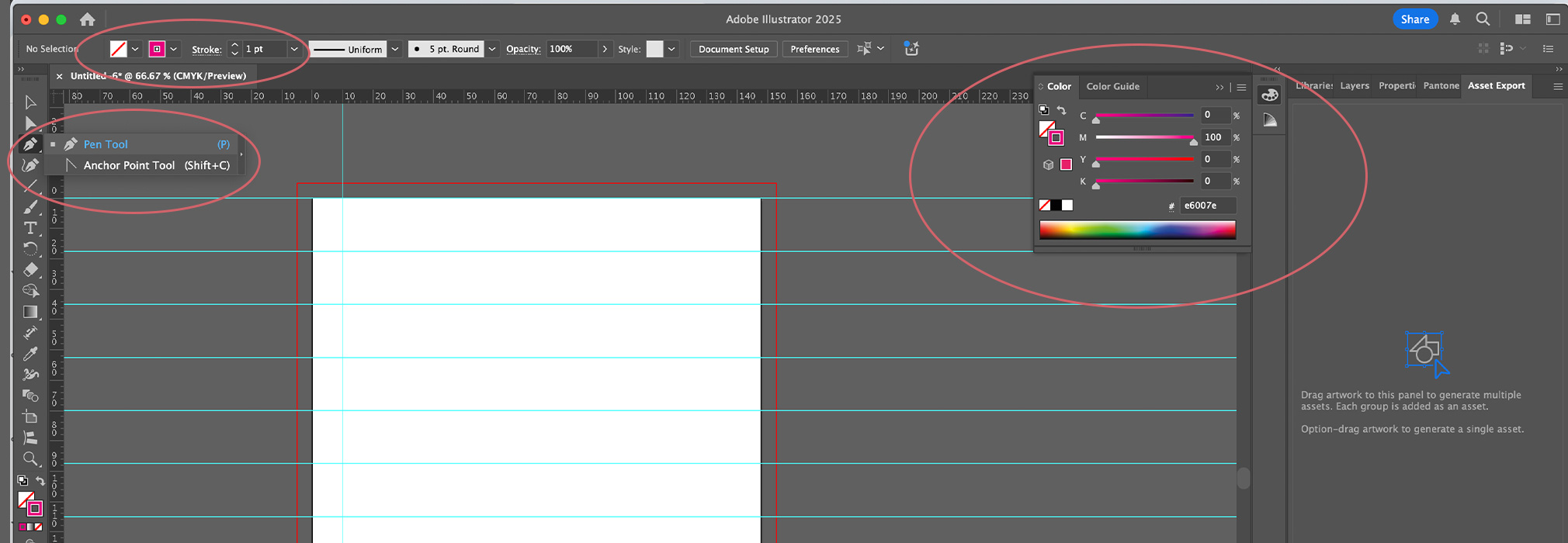Image resolution: width=1568 pixels, height=543 pixels.
Task: Activate the Stroke box in Color panel
Action: [1056, 138]
